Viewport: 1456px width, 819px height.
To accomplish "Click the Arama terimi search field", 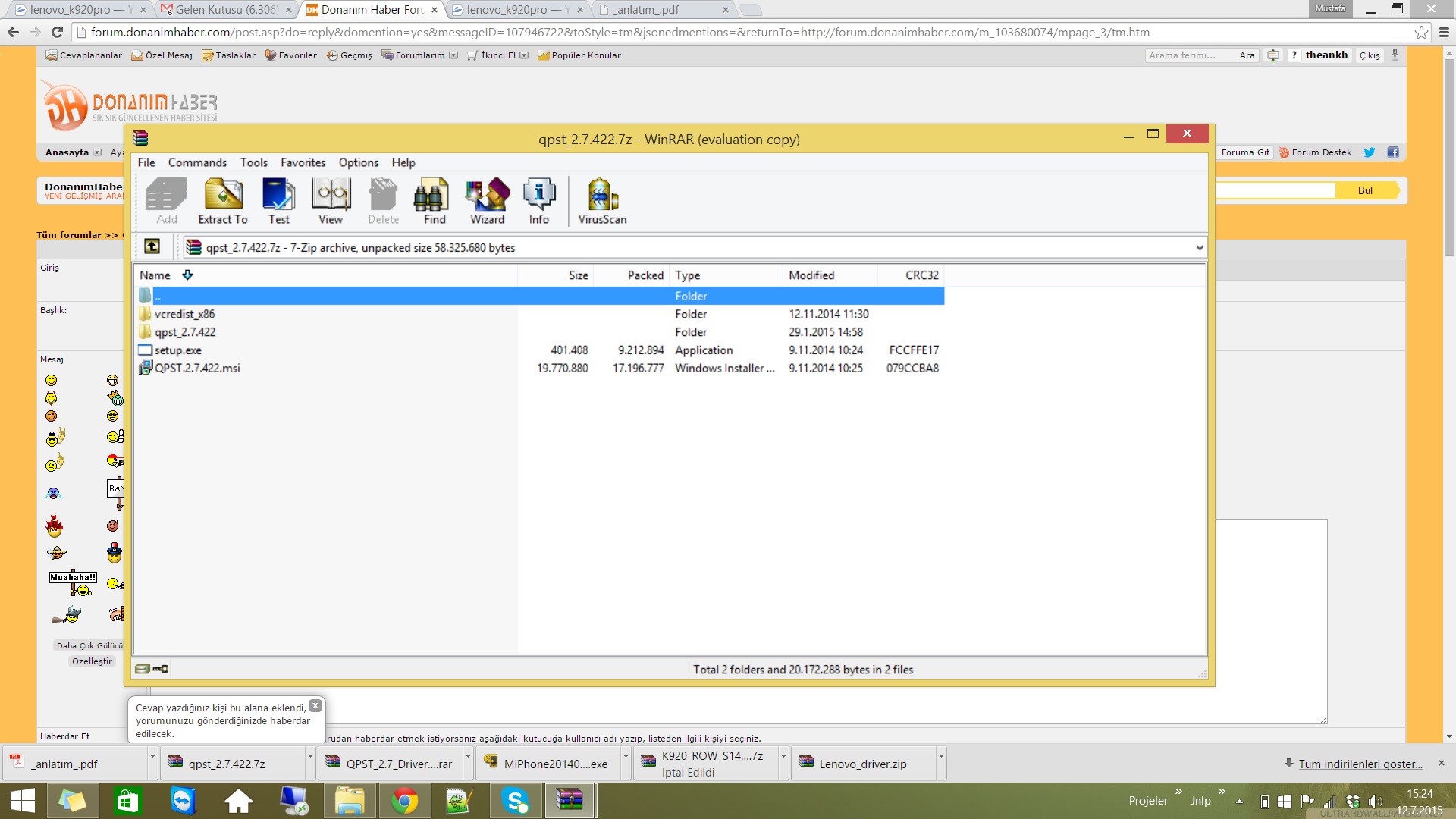I will 1189,55.
